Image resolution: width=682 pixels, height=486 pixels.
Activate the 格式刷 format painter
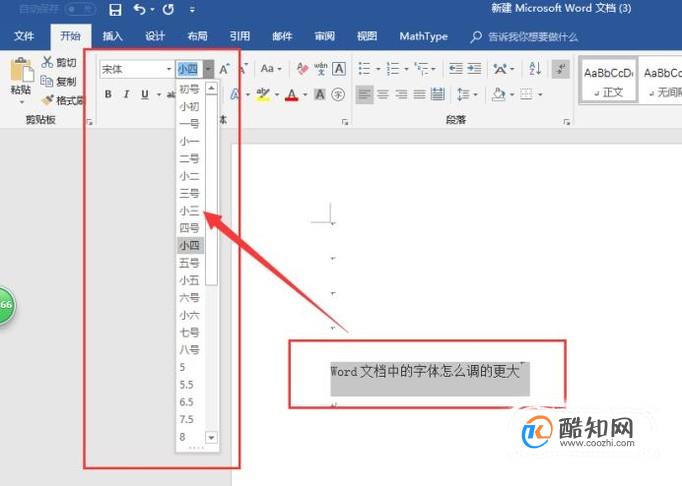coord(63,101)
